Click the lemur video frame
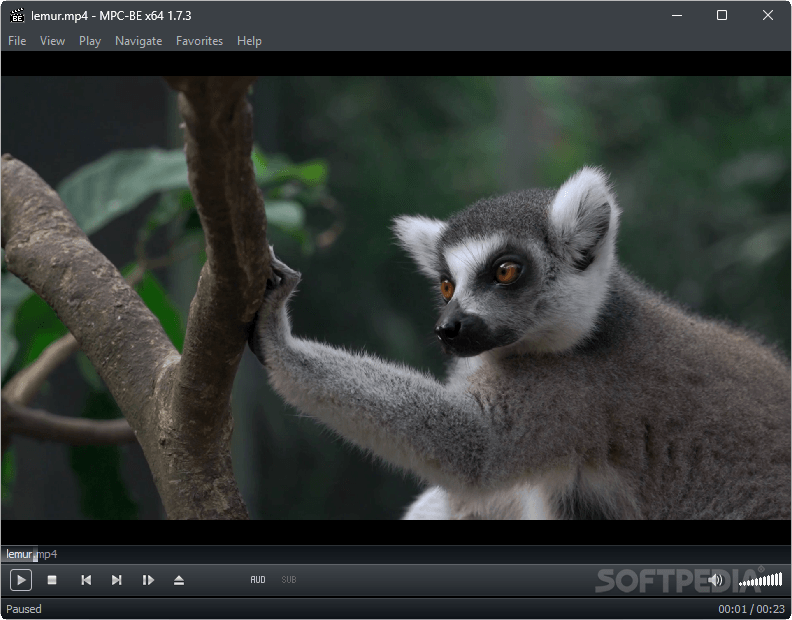This screenshot has width=792, height=620. (396, 298)
